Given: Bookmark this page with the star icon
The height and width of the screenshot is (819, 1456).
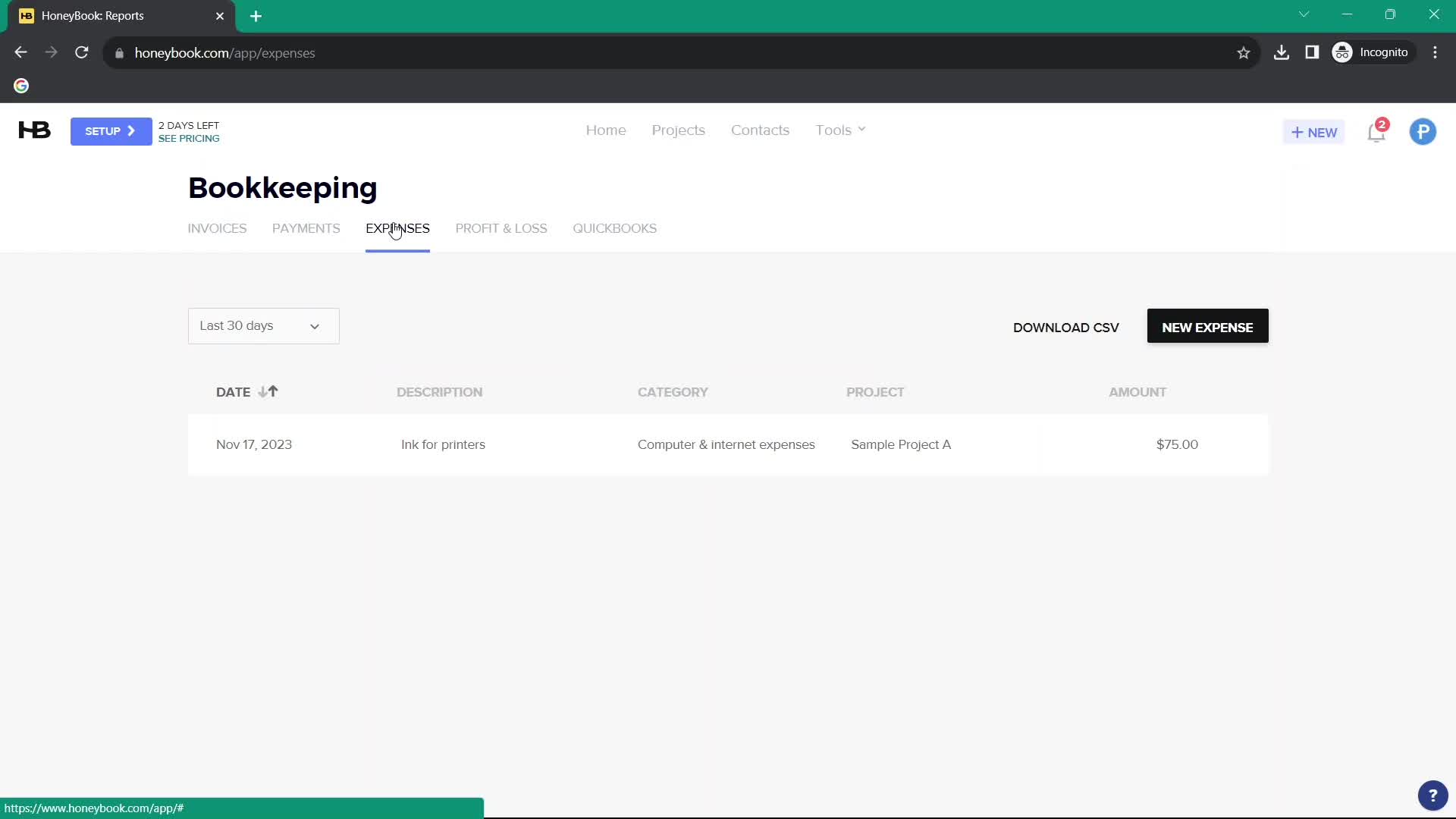Looking at the screenshot, I should (1244, 52).
